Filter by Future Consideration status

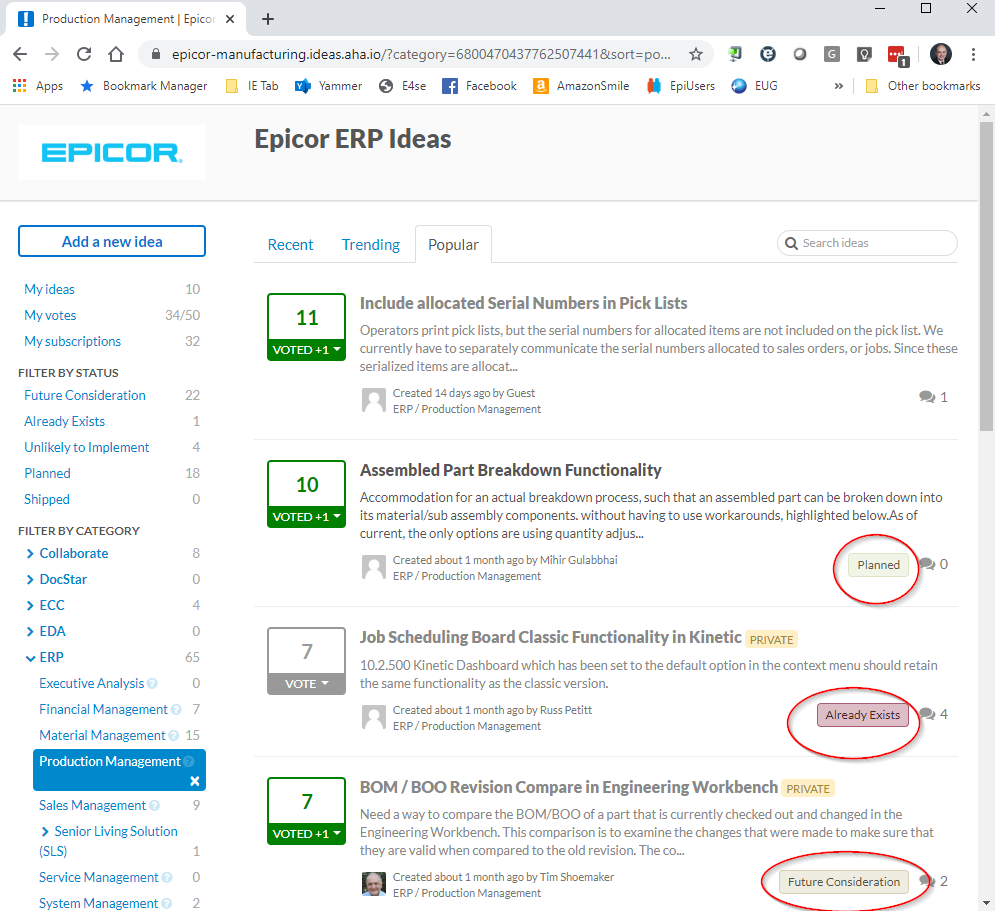pyautogui.click(x=84, y=395)
